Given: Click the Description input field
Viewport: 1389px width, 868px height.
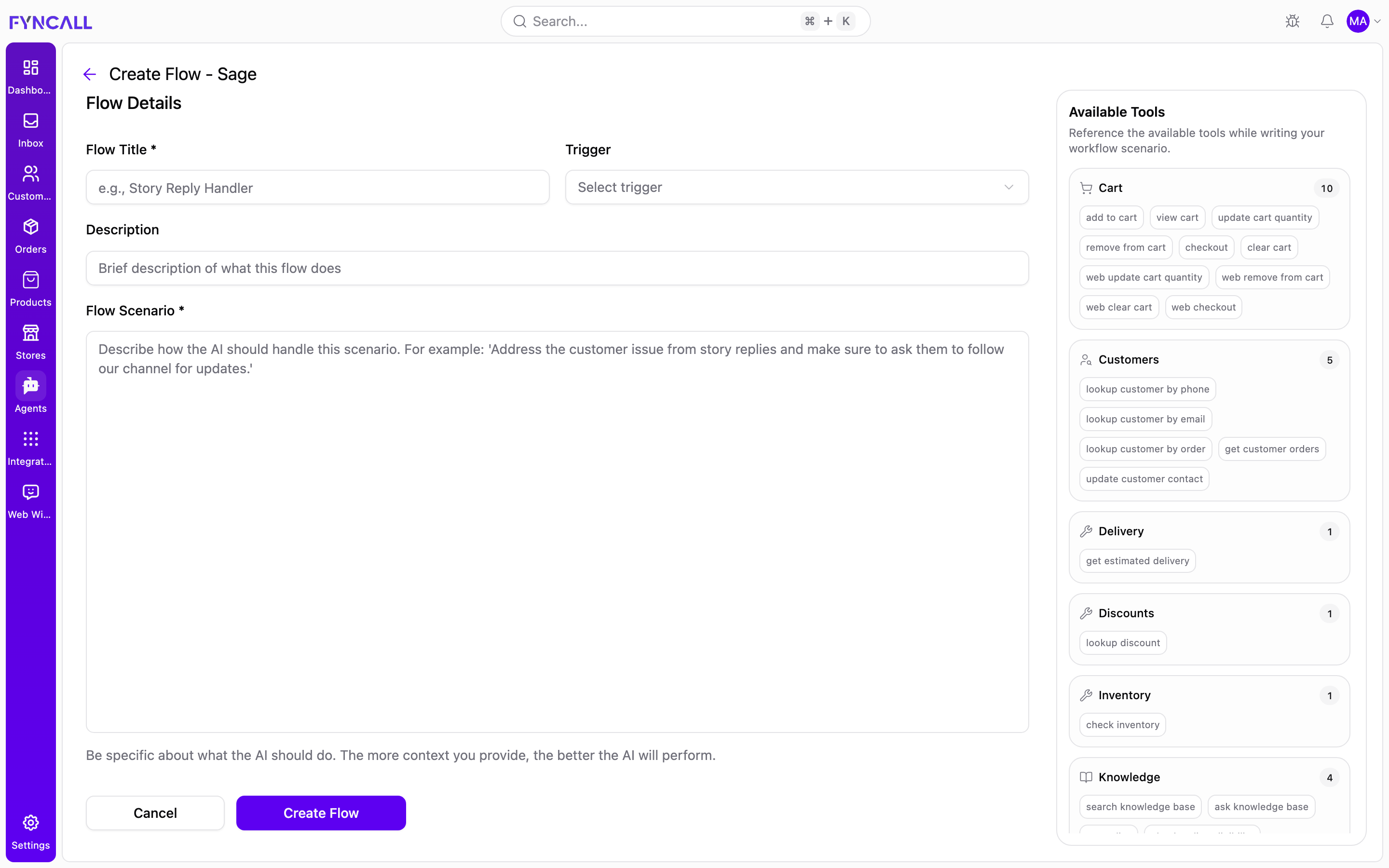Looking at the screenshot, I should point(557,268).
